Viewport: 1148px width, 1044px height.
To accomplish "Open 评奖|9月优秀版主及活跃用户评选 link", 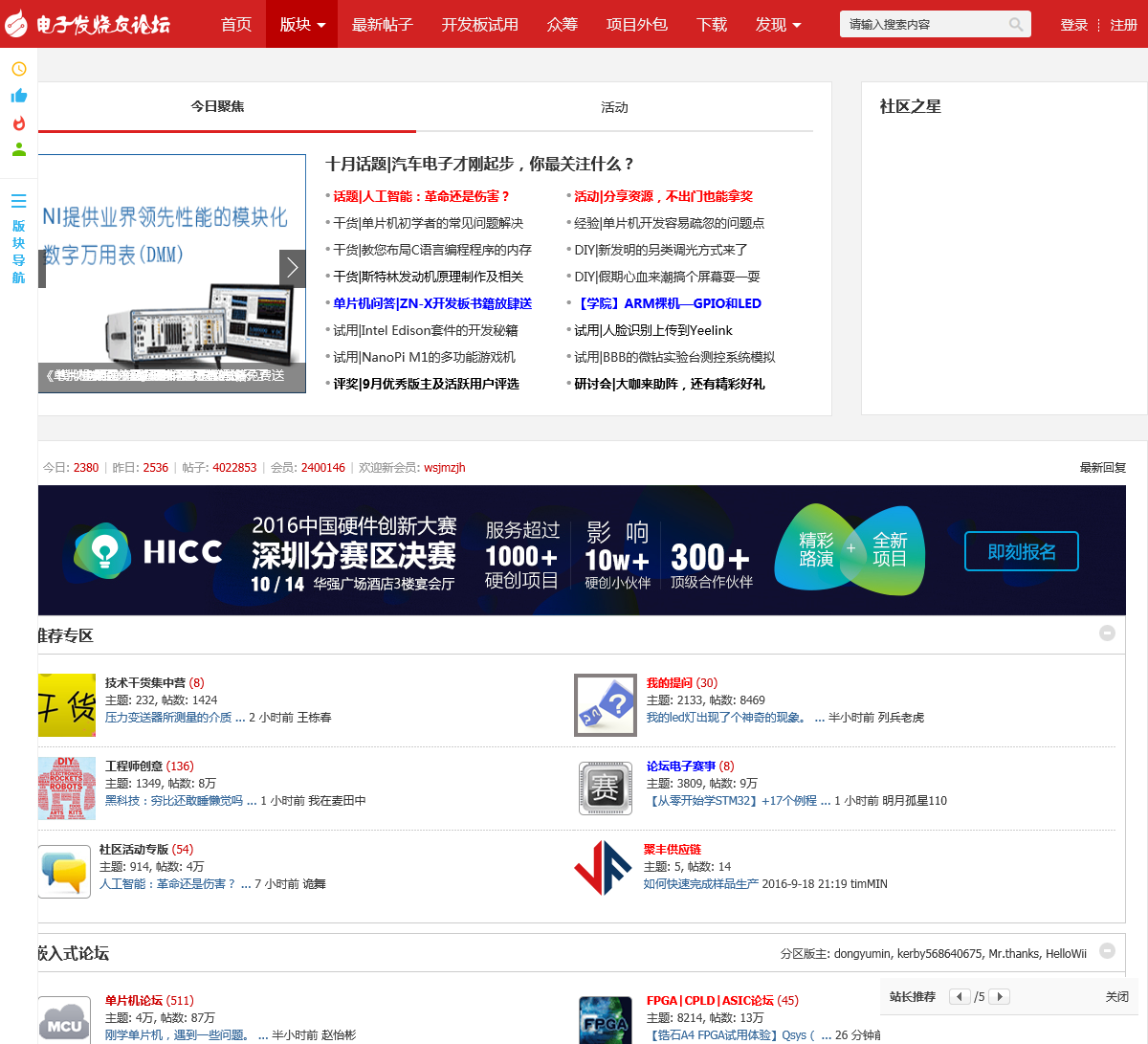I will [426, 384].
